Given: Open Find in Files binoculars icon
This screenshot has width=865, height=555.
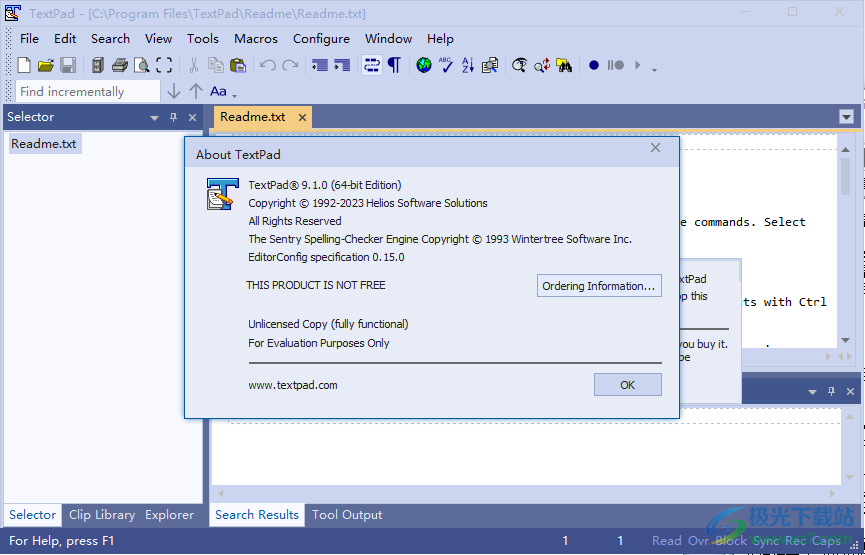Looking at the screenshot, I should (x=564, y=65).
